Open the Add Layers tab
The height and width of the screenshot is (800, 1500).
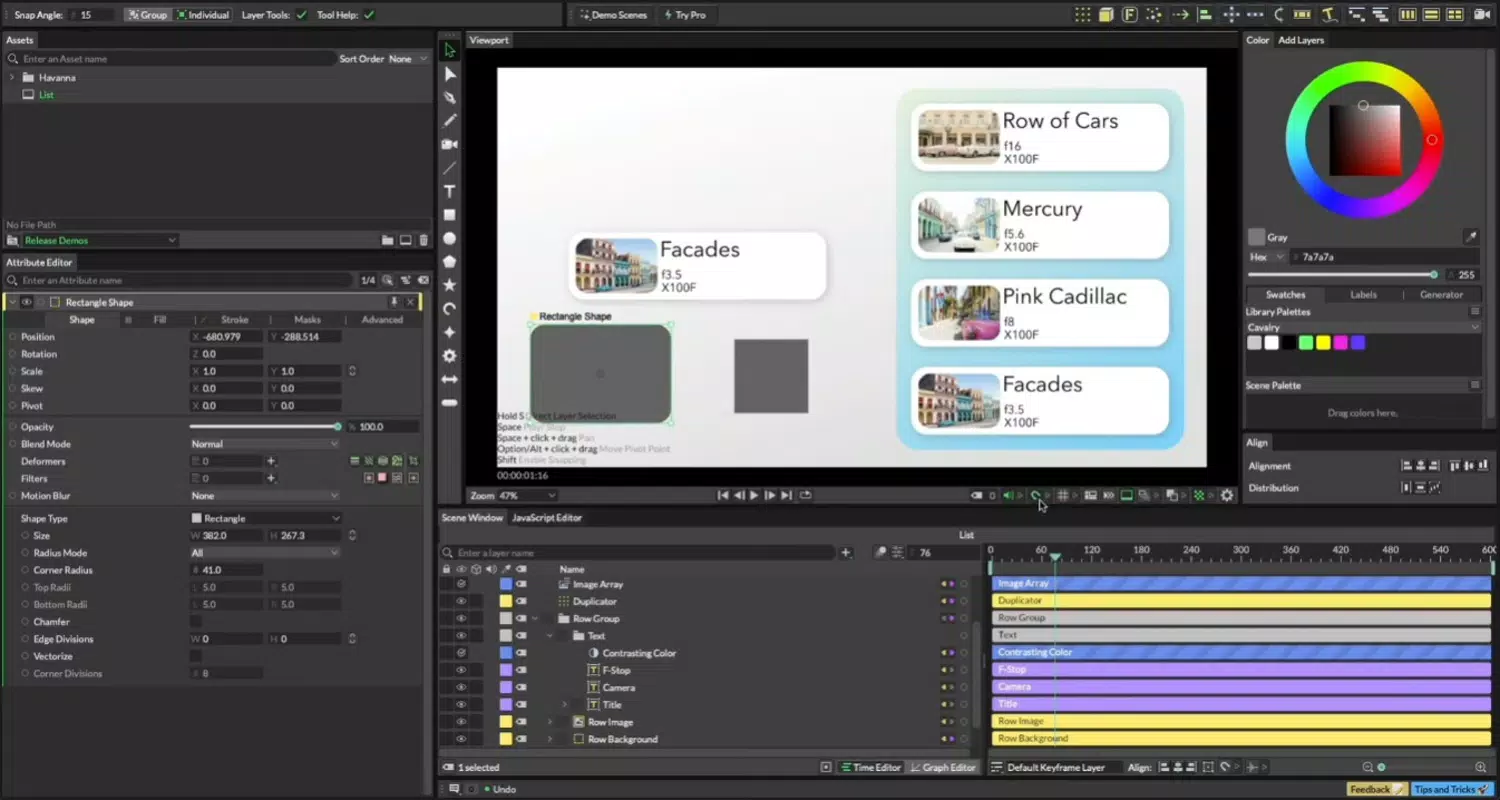[1301, 40]
